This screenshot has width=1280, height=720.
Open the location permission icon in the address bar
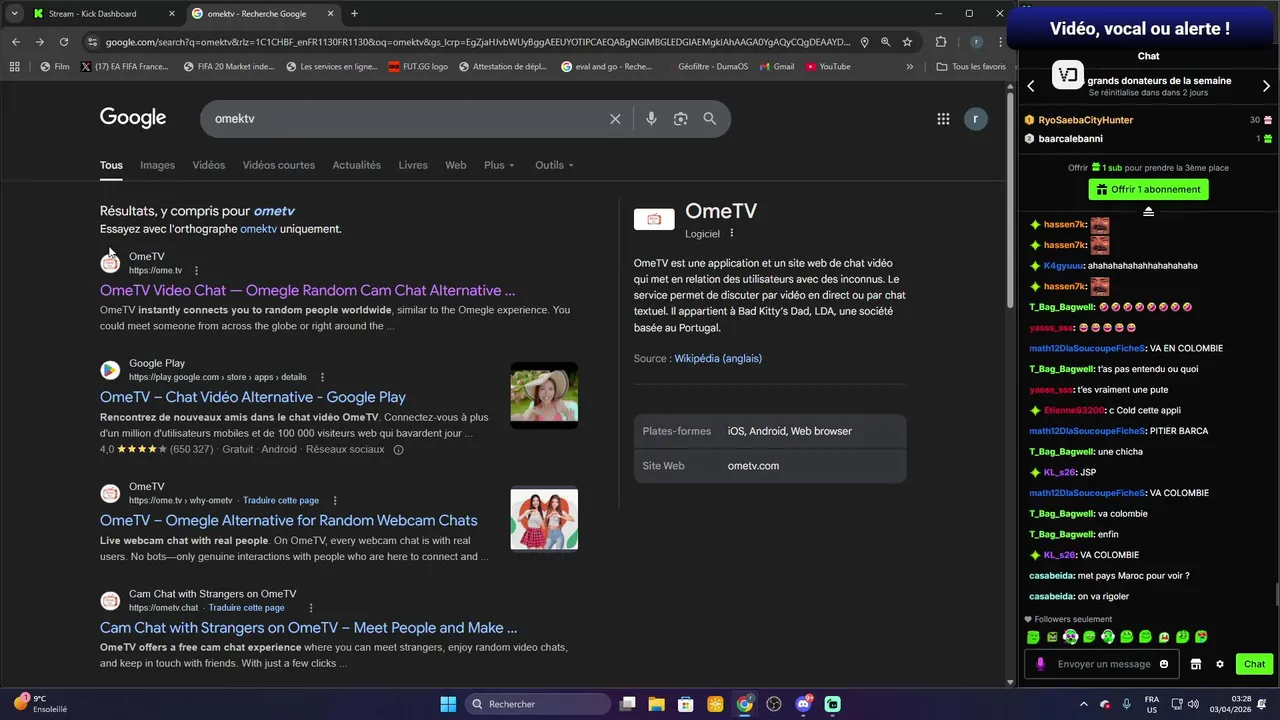[864, 42]
